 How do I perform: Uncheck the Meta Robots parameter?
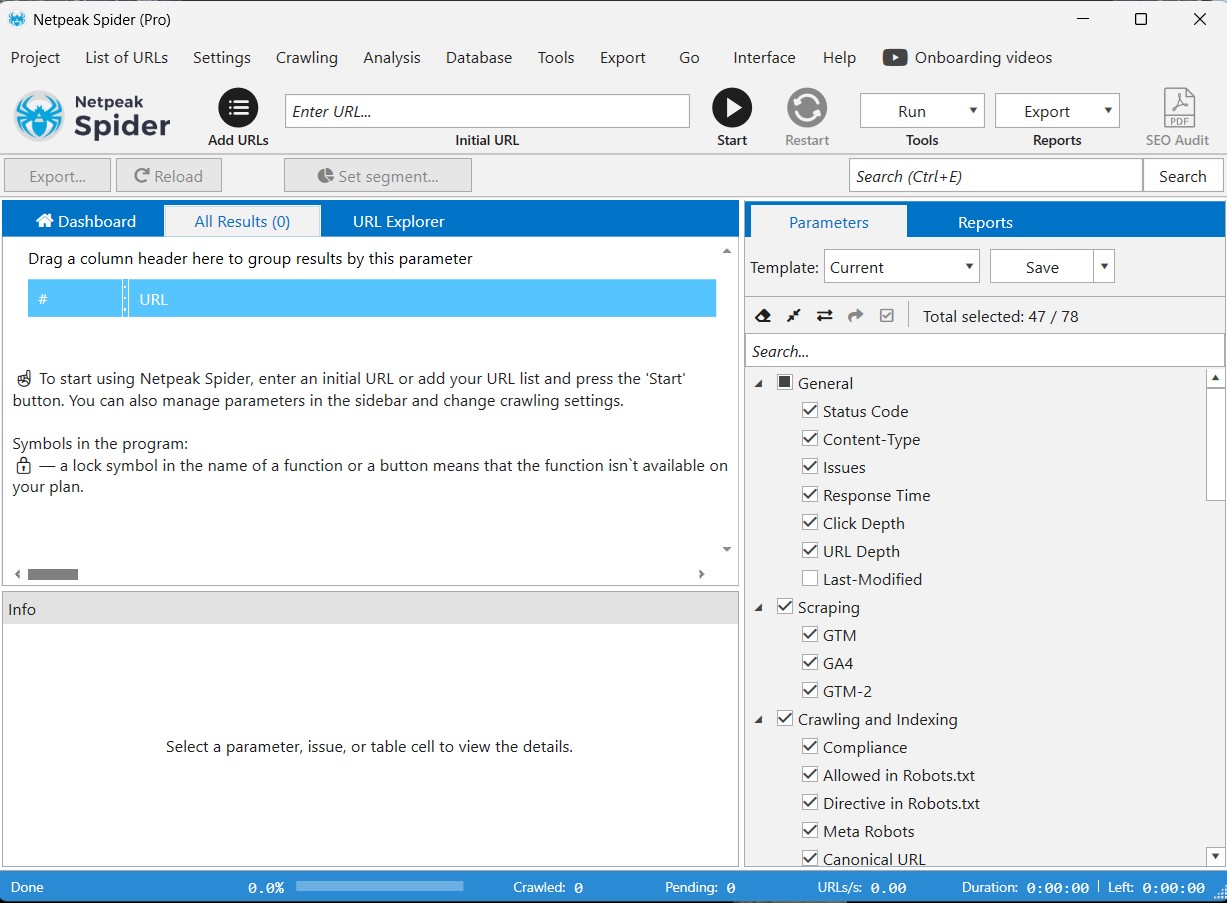(x=811, y=831)
